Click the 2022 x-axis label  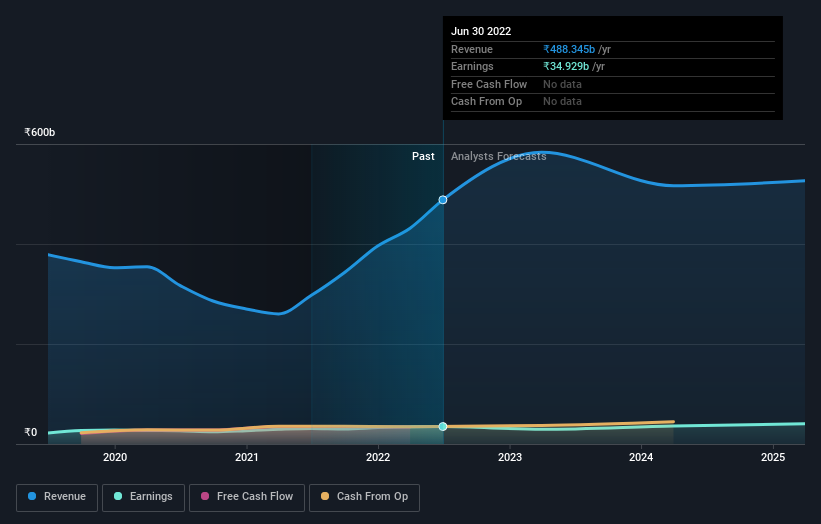click(x=378, y=458)
